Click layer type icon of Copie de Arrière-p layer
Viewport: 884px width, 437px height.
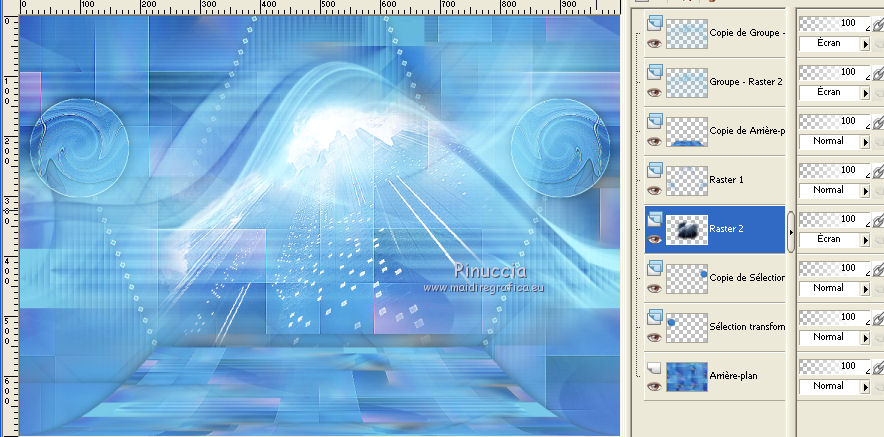coord(654,121)
